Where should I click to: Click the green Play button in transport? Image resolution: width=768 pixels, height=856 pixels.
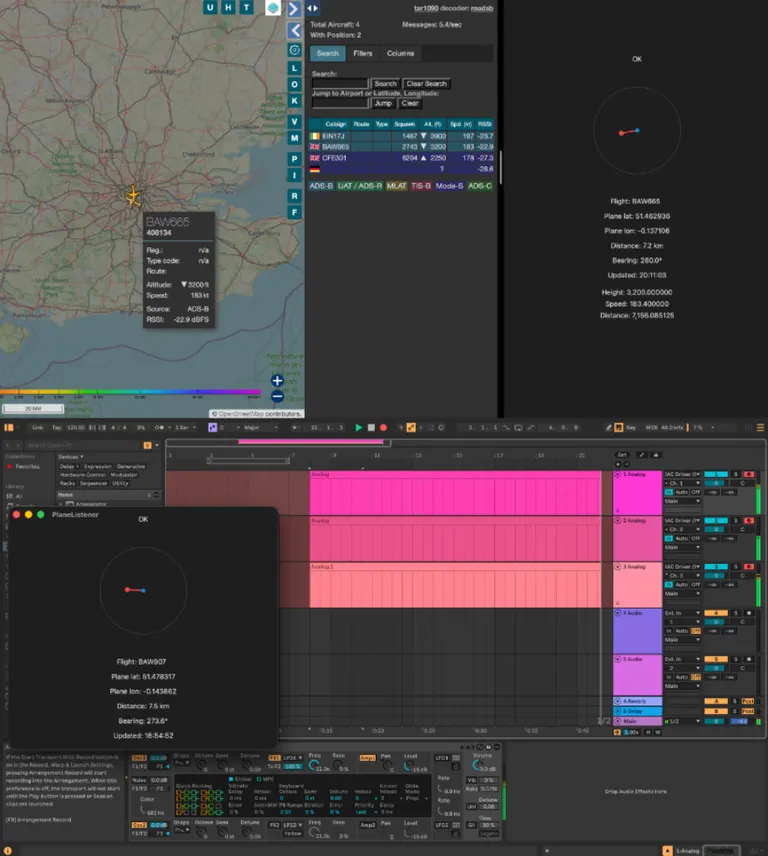pos(359,427)
